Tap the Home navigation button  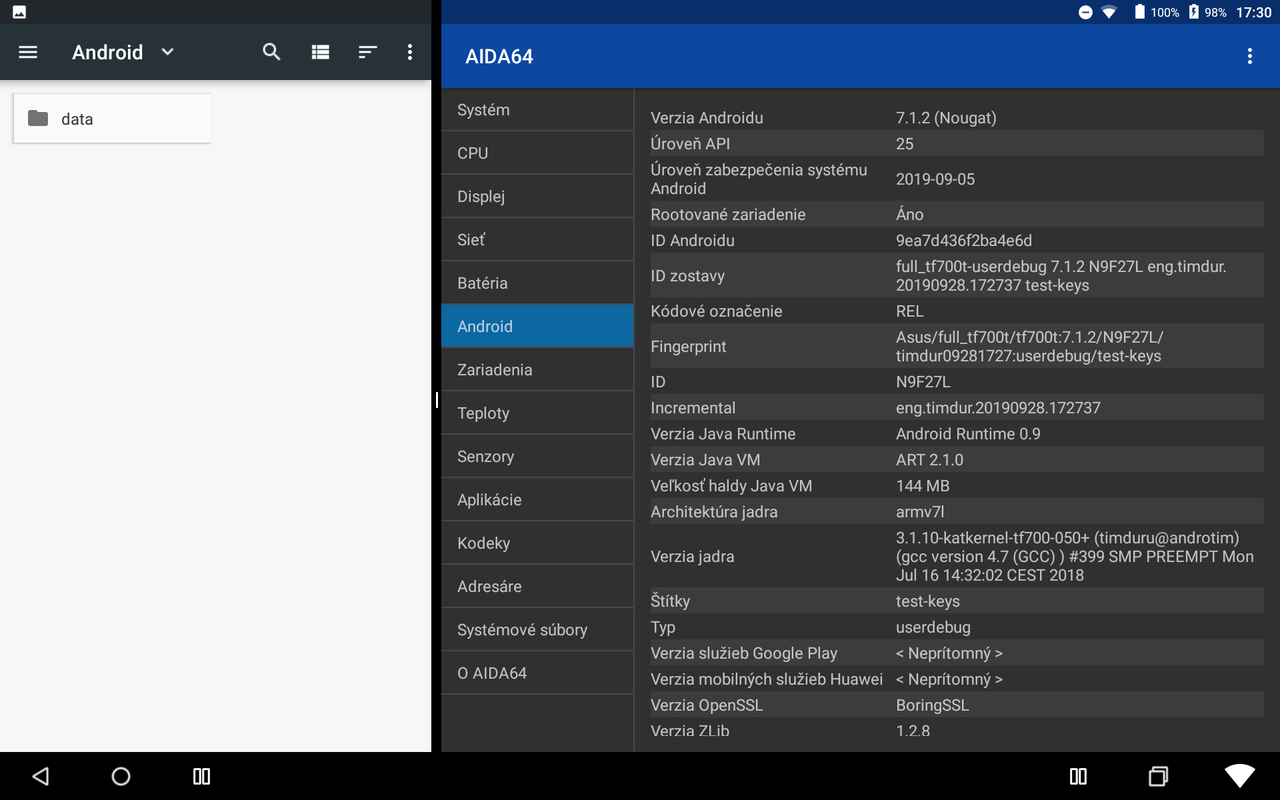(x=121, y=776)
